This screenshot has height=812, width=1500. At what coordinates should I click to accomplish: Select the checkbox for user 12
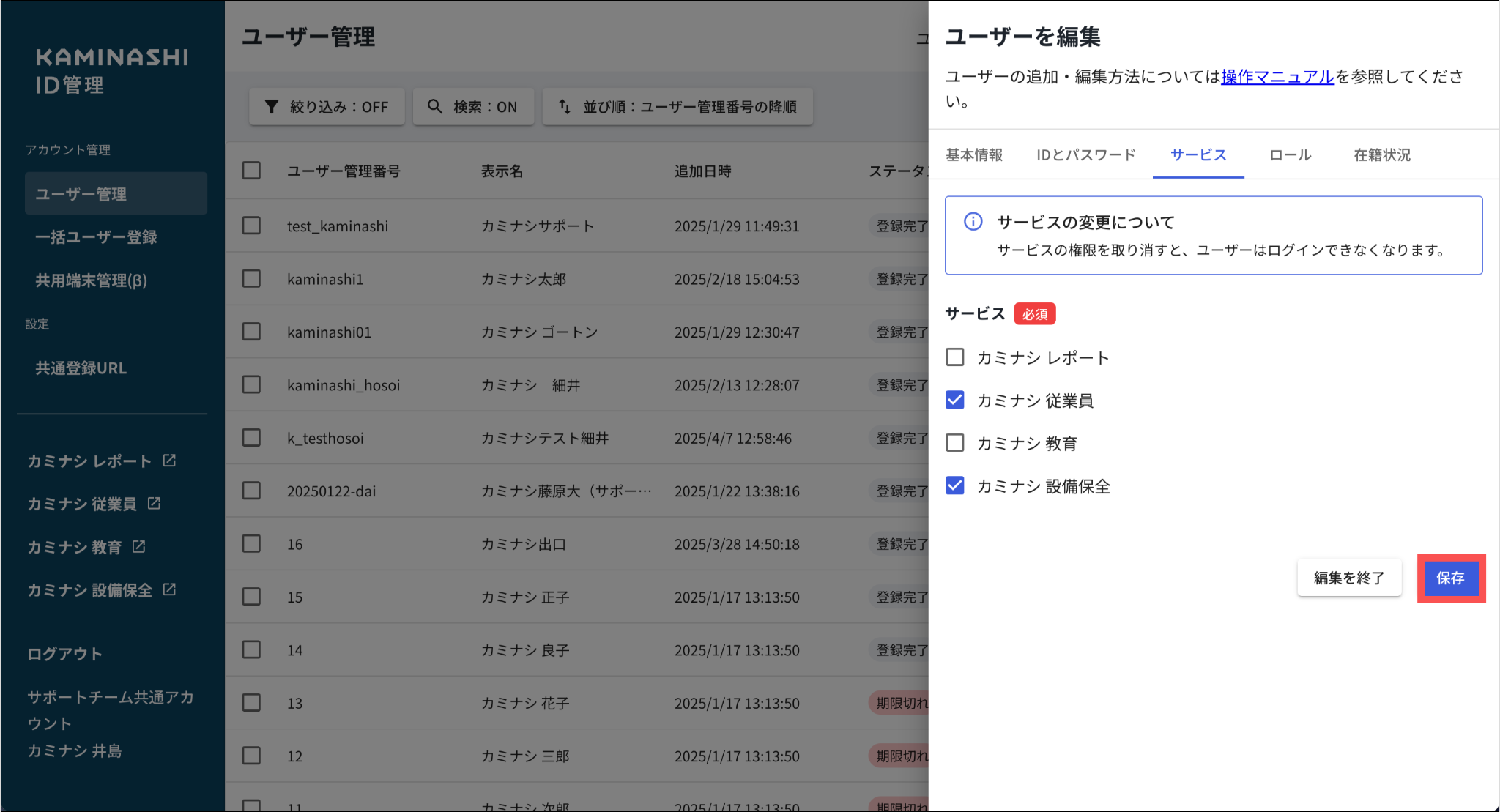coord(251,756)
